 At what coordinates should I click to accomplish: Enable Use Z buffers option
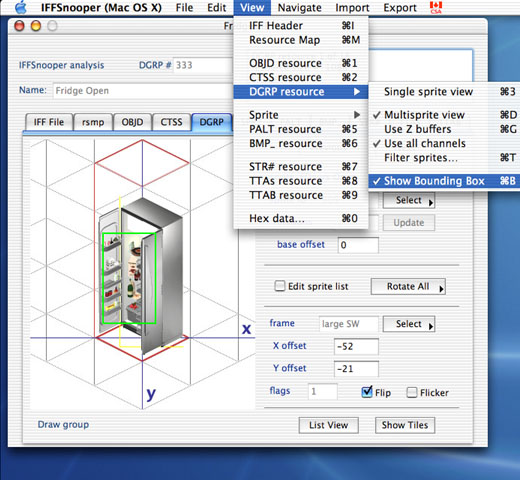click(x=444, y=129)
